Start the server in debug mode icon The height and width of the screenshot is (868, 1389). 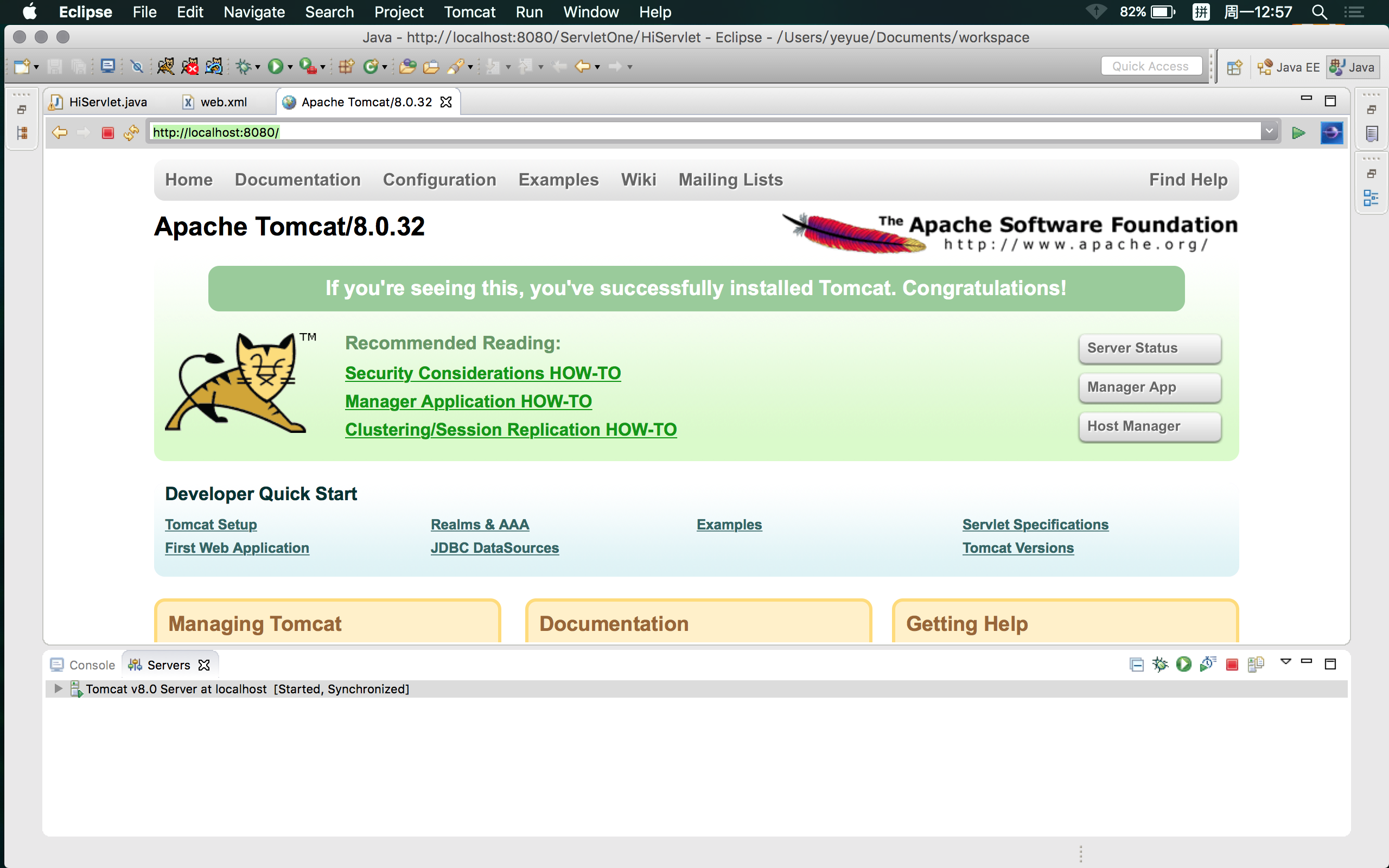click(x=1160, y=664)
